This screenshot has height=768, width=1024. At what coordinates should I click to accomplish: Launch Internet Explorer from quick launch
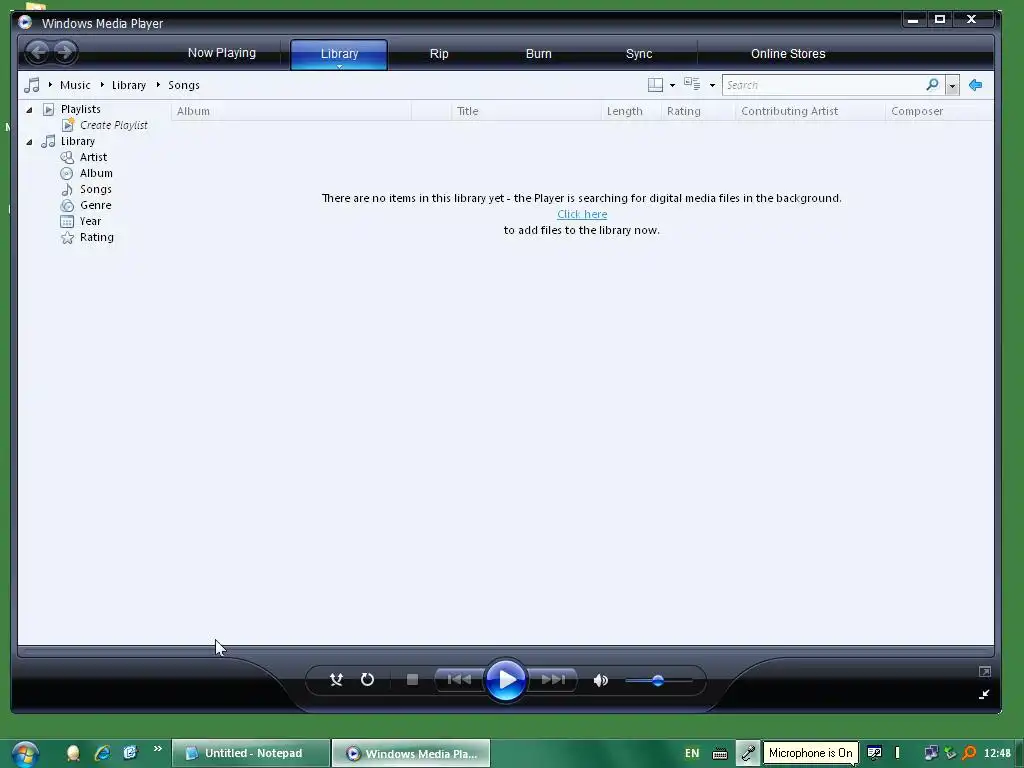(x=102, y=753)
